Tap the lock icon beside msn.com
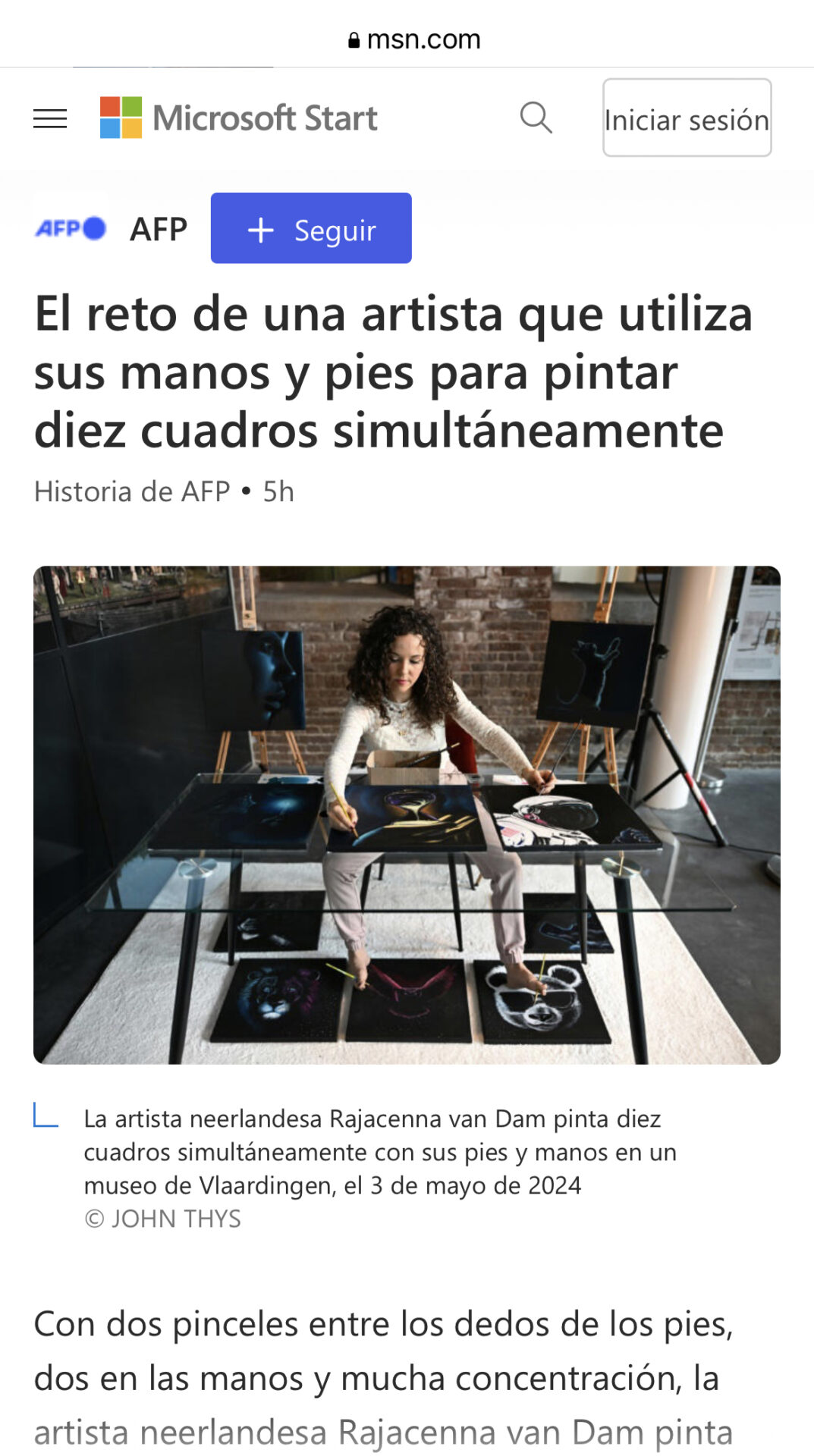The image size is (814, 1456). [x=354, y=40]
